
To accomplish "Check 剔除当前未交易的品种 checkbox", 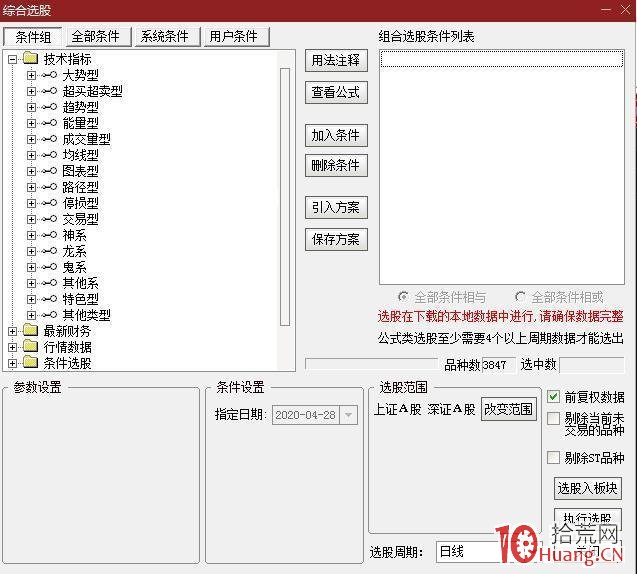I will (553, 418).
